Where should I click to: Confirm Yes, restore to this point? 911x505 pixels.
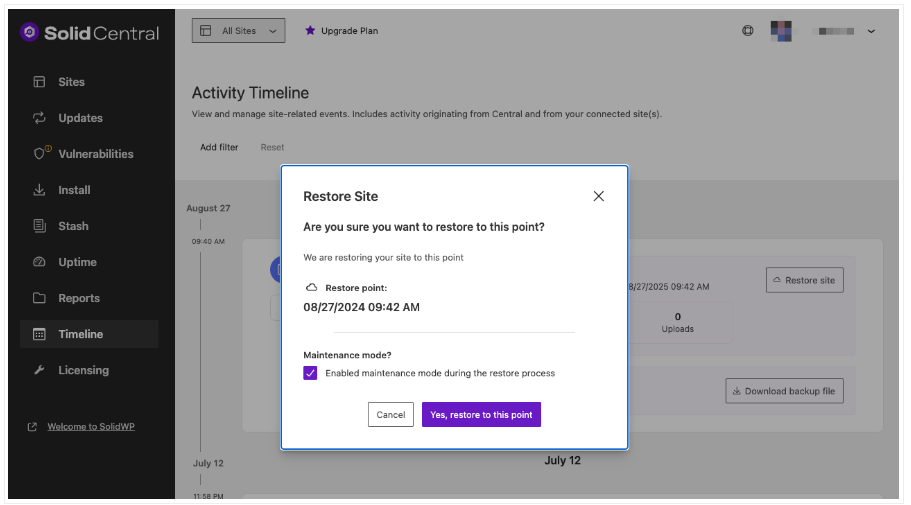(481, 415)
